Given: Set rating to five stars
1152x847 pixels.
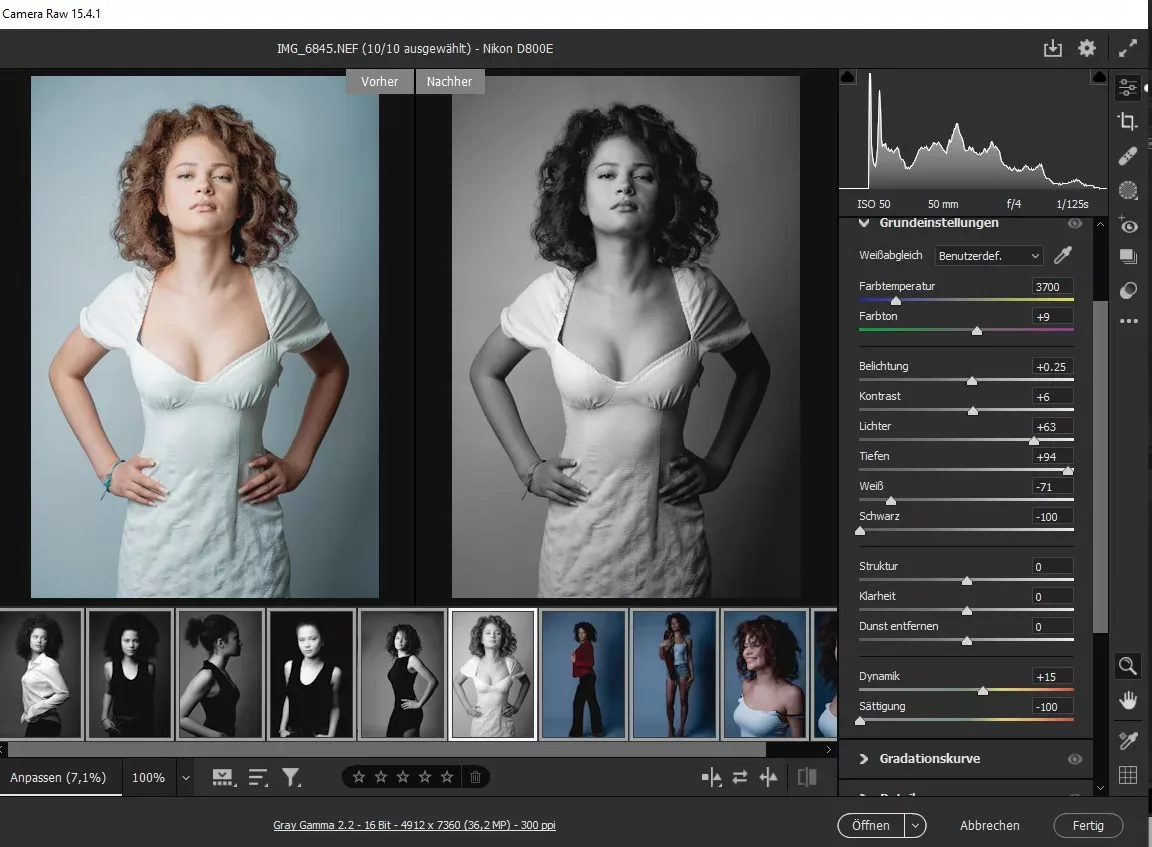Looking at the screenshot, I should (447, 776).
